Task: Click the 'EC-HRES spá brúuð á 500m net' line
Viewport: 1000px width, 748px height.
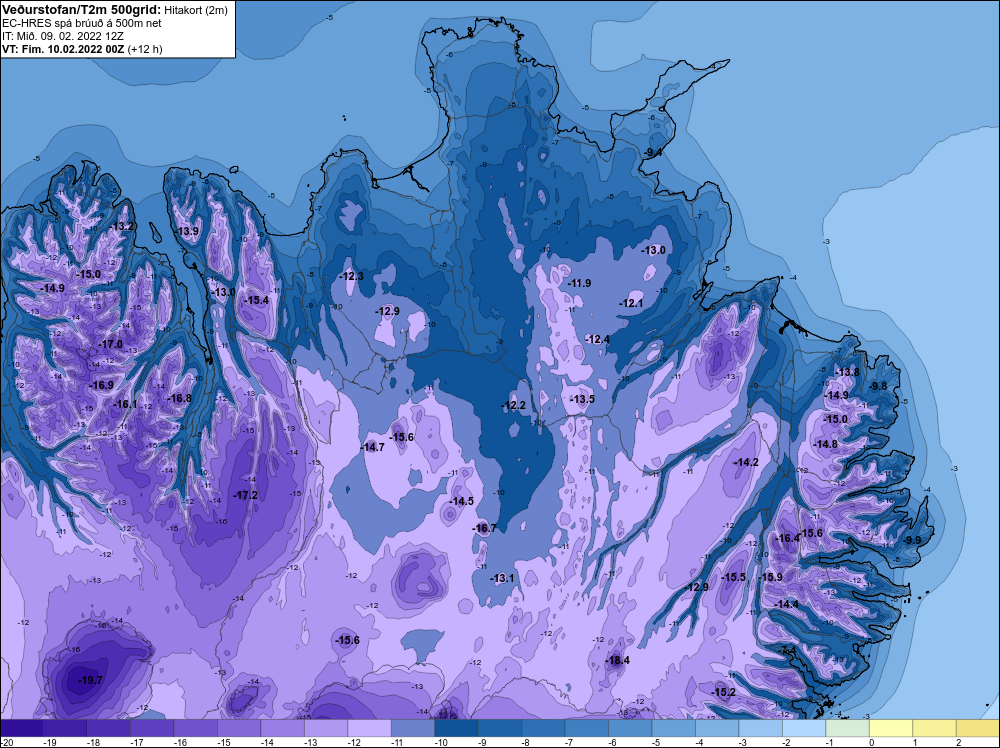Action: click(x=82, y=23)
